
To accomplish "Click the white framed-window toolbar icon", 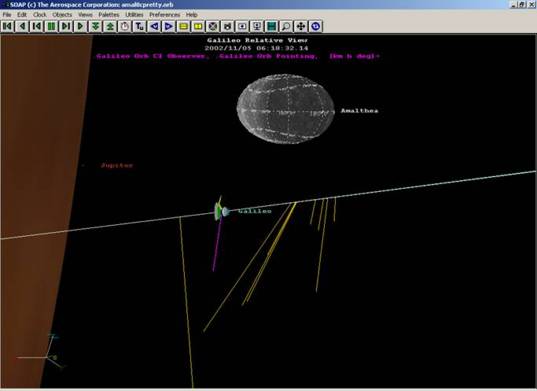I will [242, 26].
